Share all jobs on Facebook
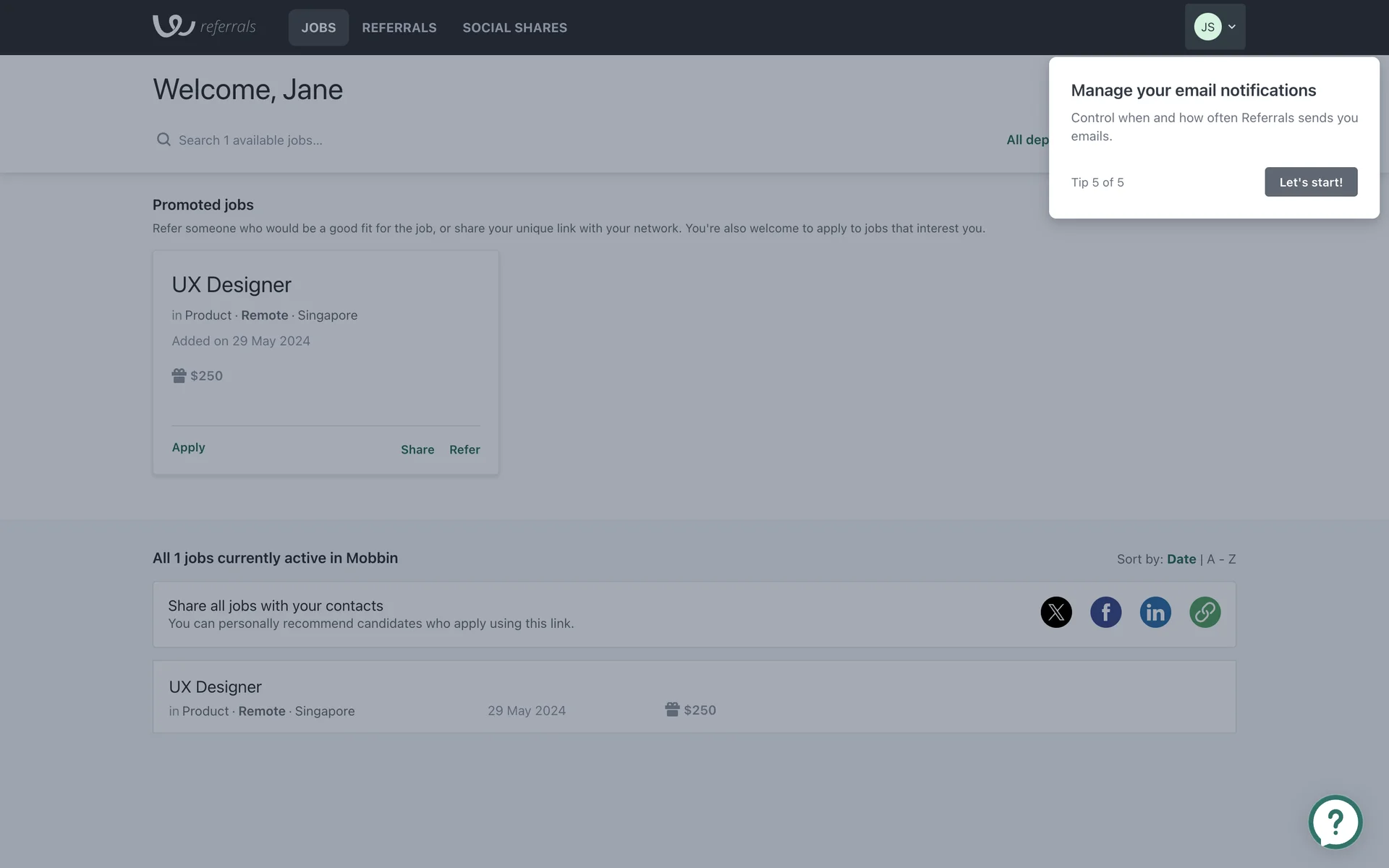The width and height of the screenshot is (1389, 868). pyautogui.click(x=1105, y=613)
